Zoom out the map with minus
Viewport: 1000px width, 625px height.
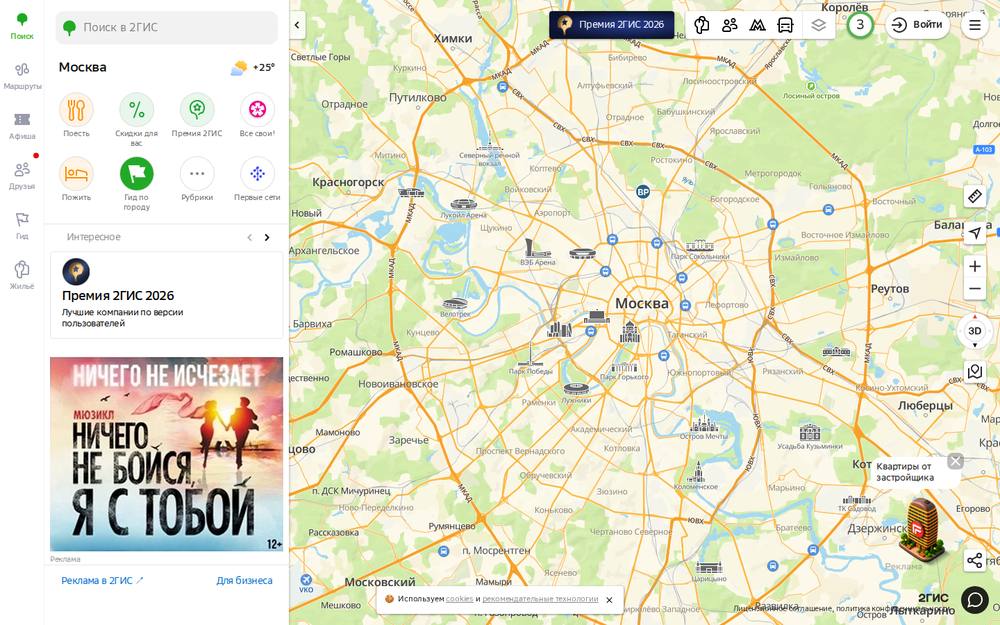974,289
